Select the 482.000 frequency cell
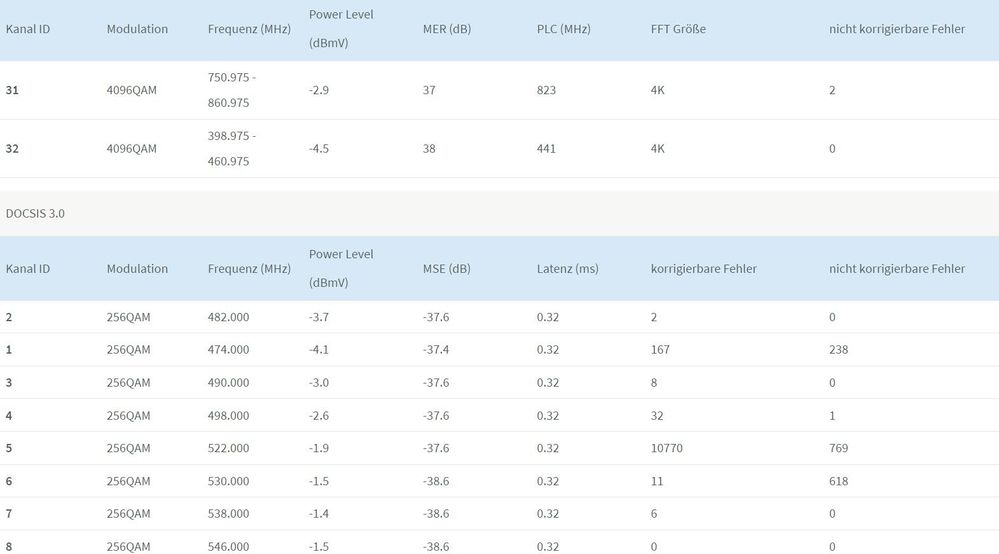999x554 pixels. [228, 317]
